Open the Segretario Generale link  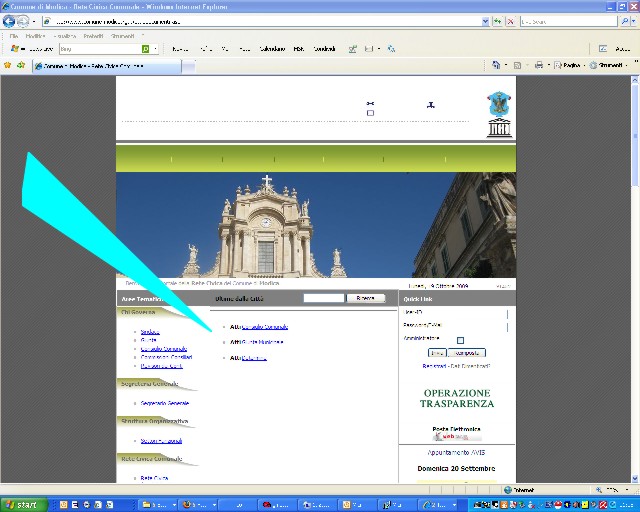click(165, 403)
